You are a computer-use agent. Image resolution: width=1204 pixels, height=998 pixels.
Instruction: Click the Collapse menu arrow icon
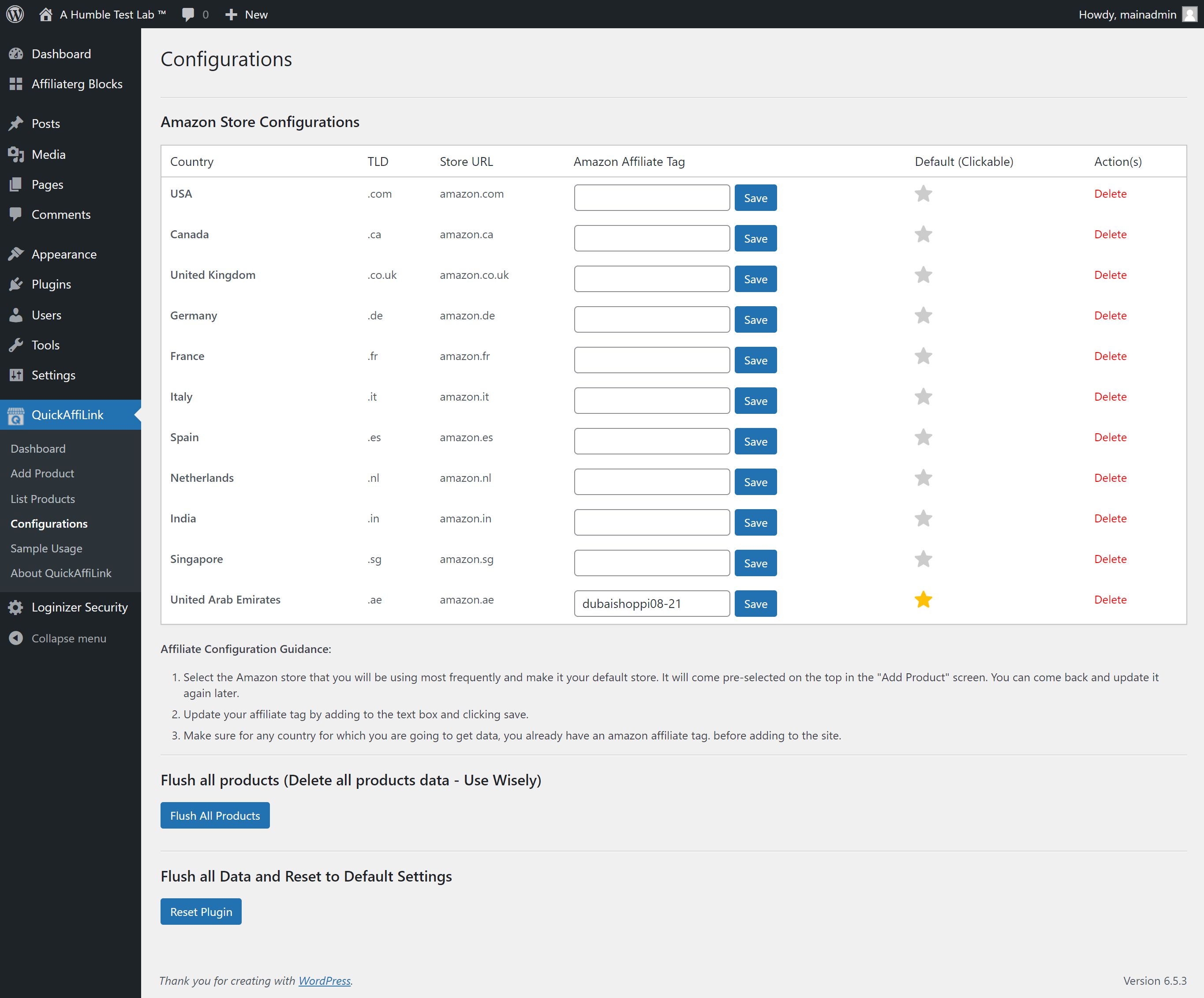(x=16, y=638)
